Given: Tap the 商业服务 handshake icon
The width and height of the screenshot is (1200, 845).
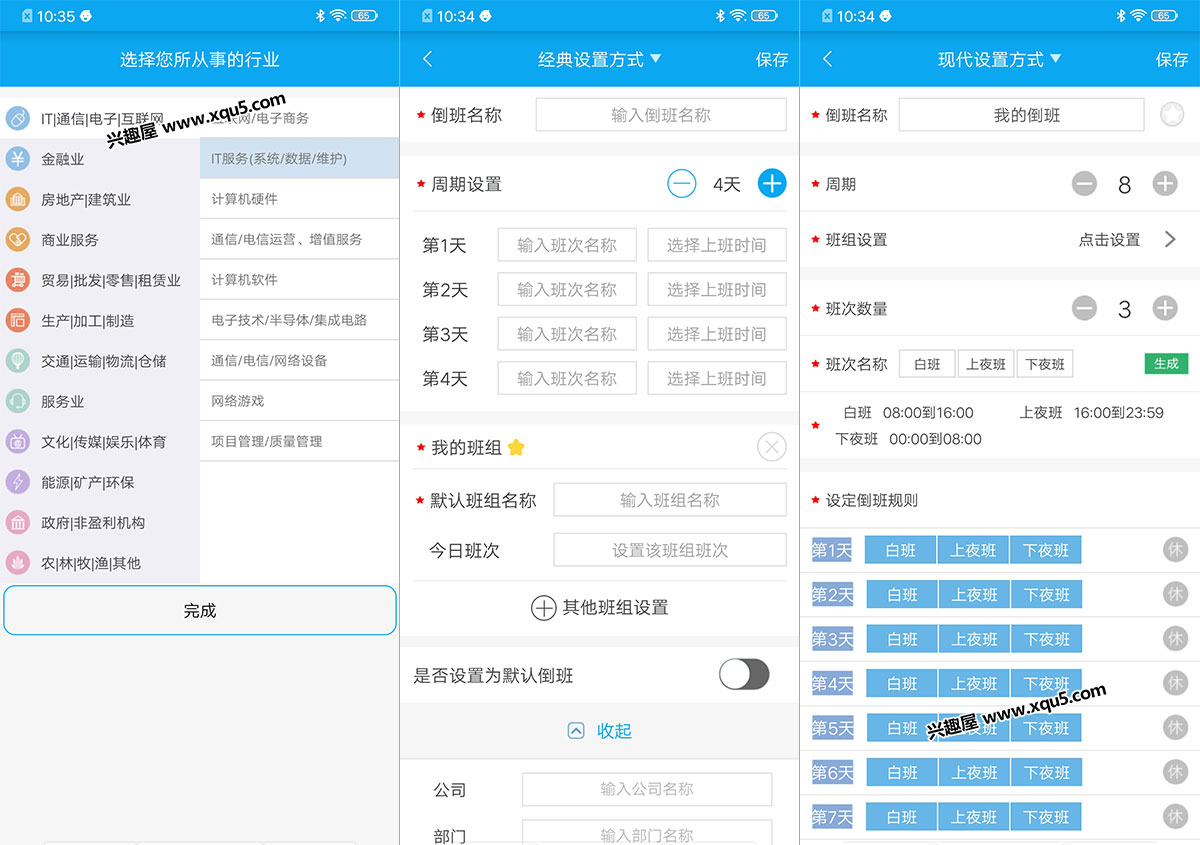Looking at the screenshot, I should click(x=18, y=239).
